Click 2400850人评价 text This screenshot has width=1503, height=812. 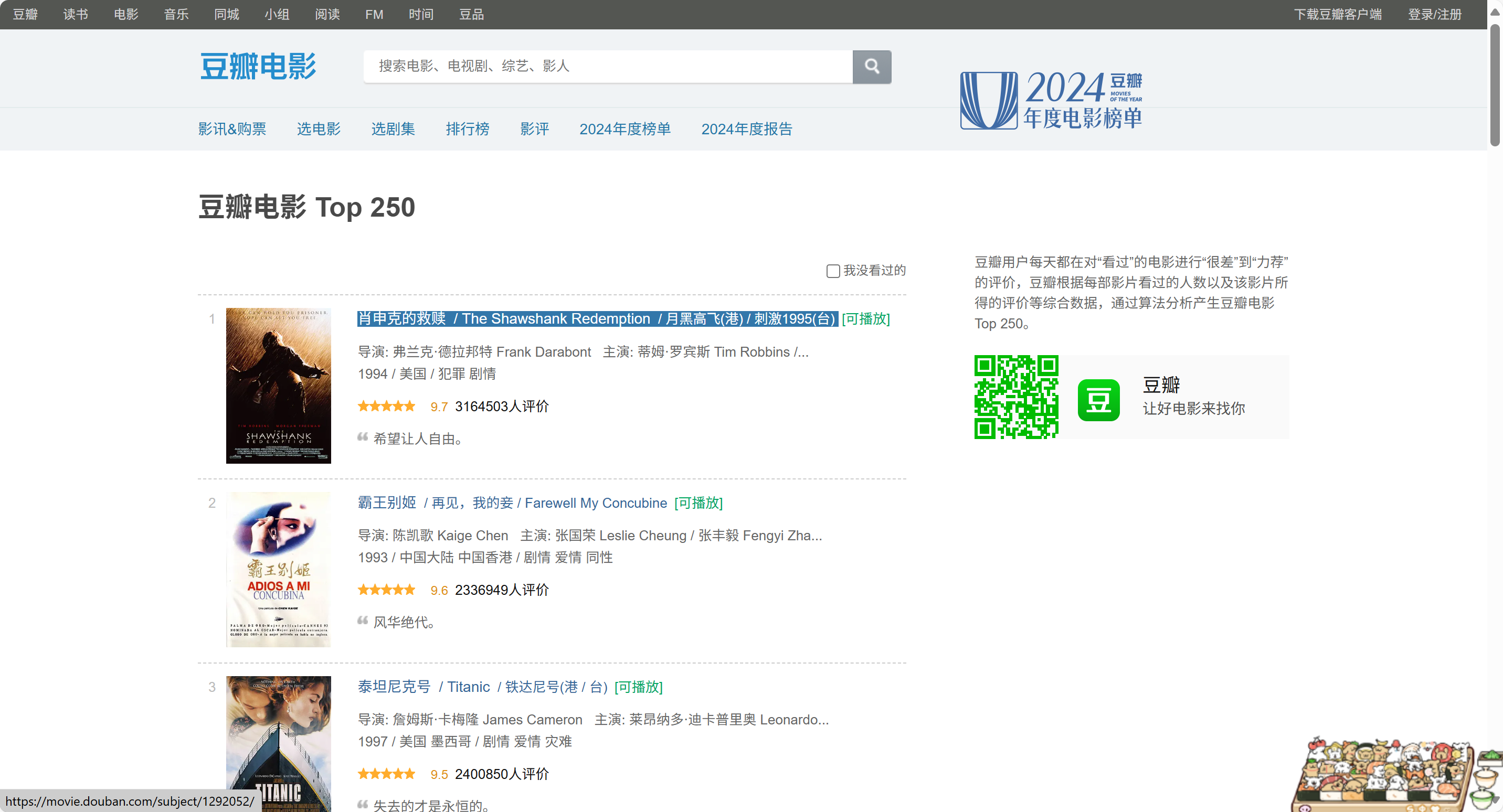(502, 774)
